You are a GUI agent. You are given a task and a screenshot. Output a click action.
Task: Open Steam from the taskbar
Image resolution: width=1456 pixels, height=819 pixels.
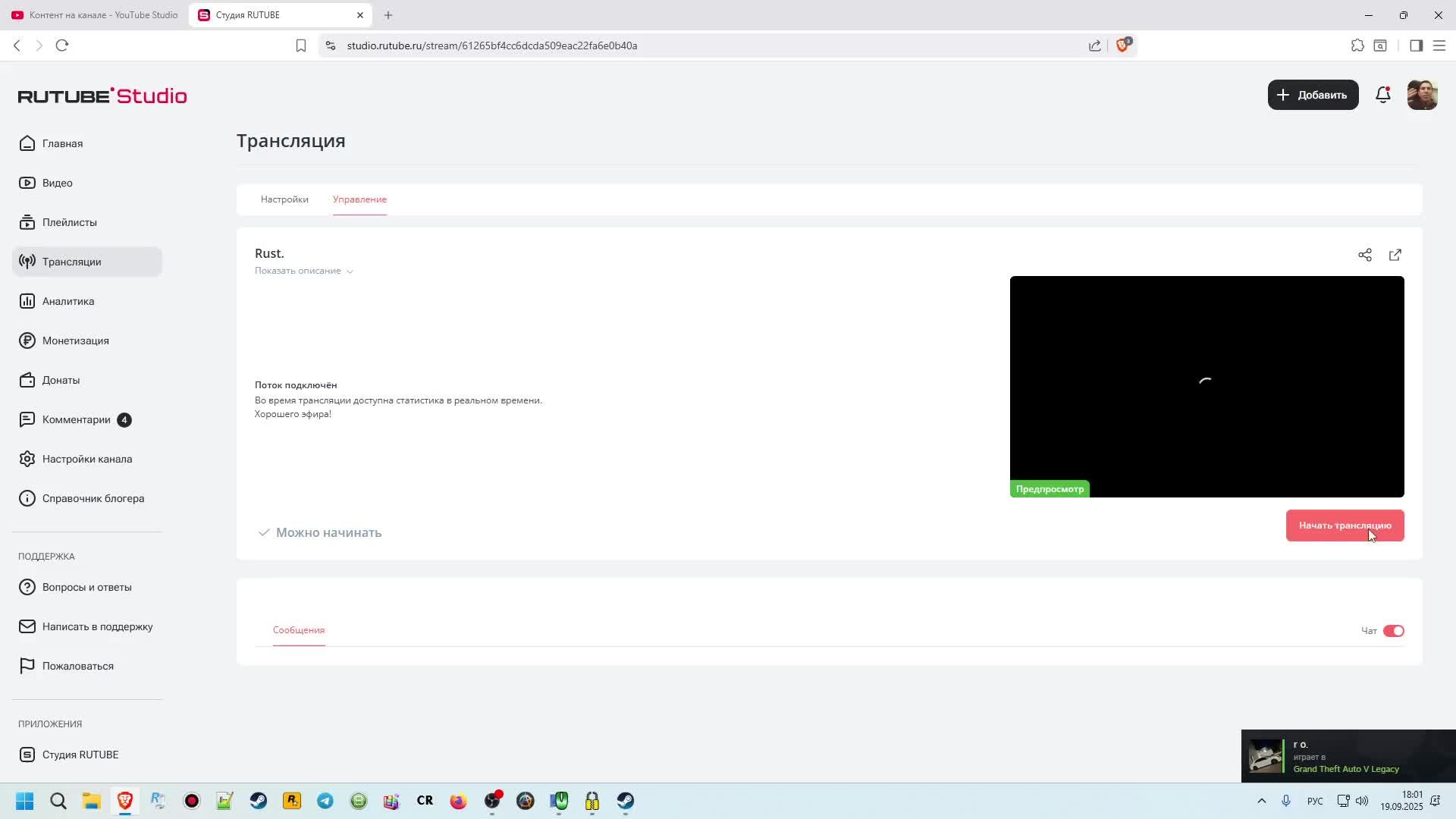click(x=259, y=801)
